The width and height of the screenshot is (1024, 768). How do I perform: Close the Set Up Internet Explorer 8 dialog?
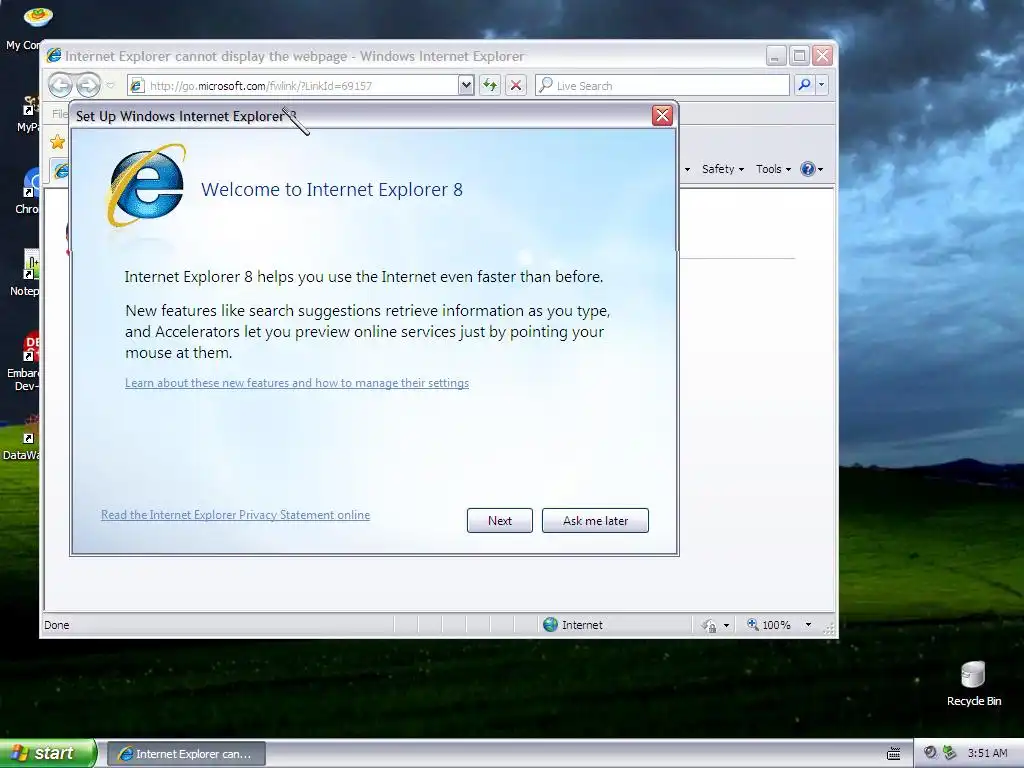[662, 116]
